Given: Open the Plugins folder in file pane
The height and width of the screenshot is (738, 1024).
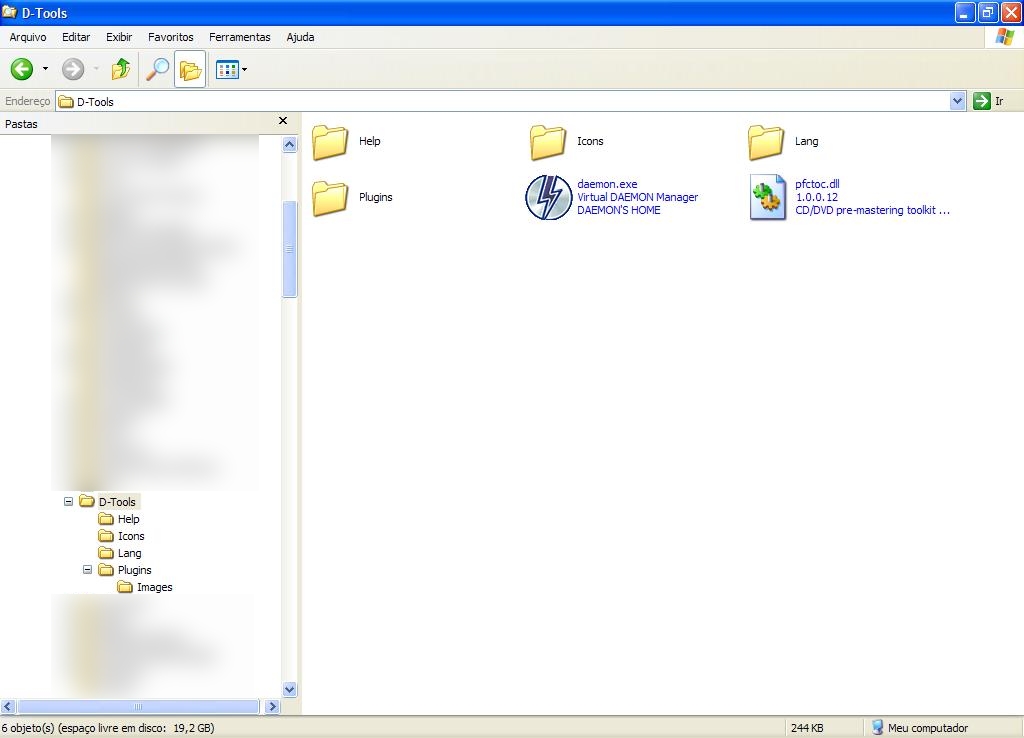Looking at the screenshot, I should 330,198.
